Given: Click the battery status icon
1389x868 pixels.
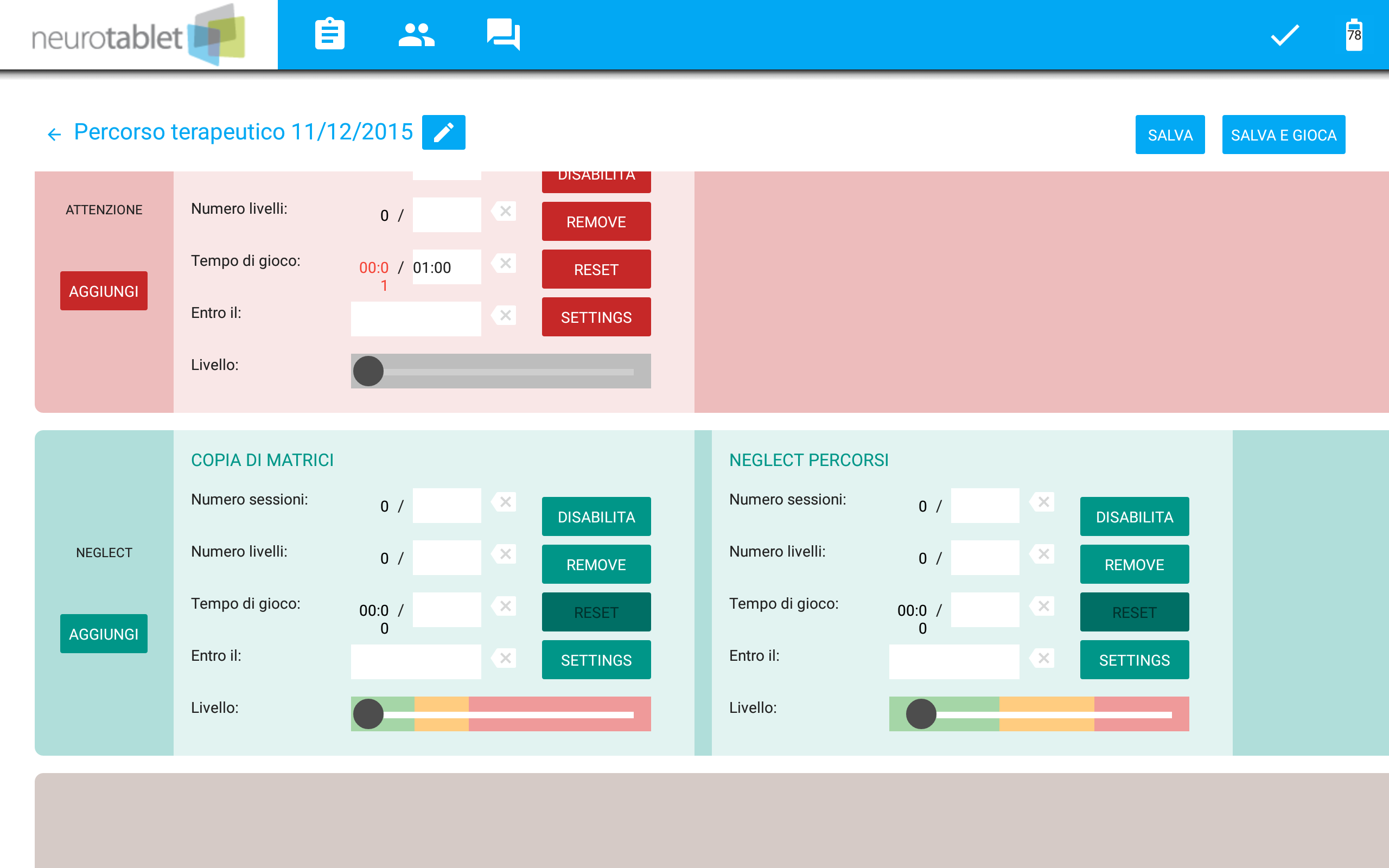Looking at the screenshot, I should (1353, 35).
